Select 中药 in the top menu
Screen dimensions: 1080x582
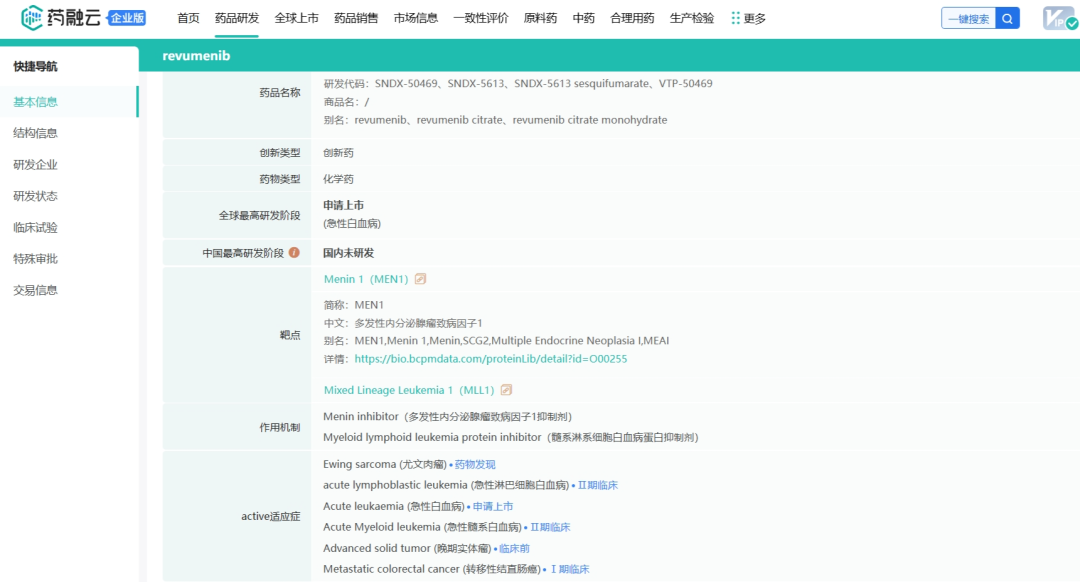[x=583, y=19]
